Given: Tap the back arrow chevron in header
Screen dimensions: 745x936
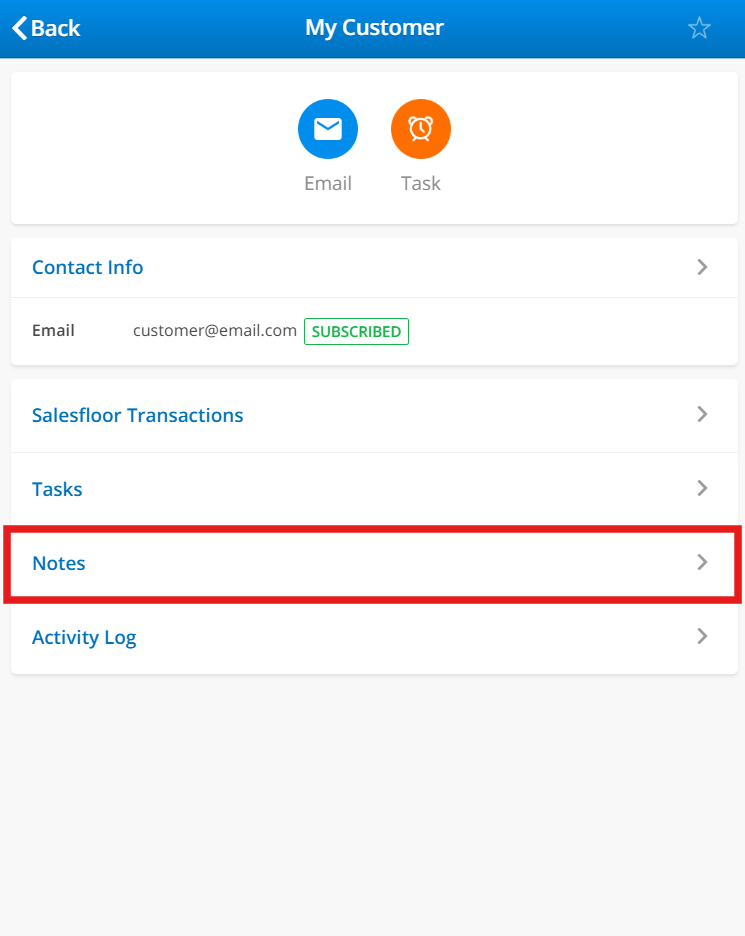Looking at the screenshot, I should click(20, 28).
